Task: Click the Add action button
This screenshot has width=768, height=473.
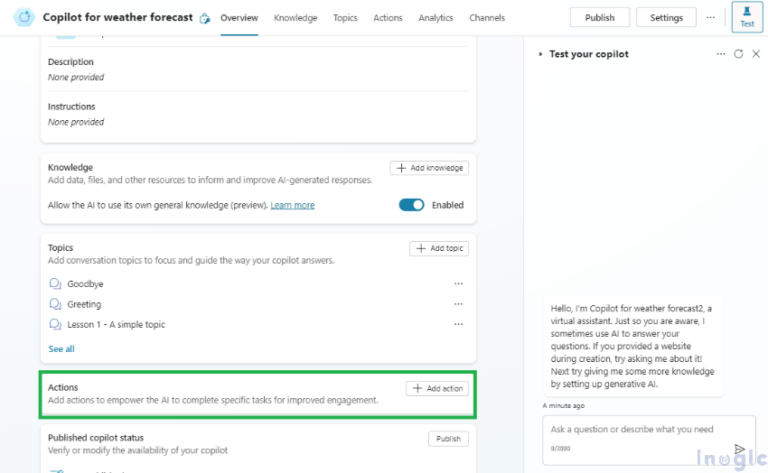Action: (437, 388)
